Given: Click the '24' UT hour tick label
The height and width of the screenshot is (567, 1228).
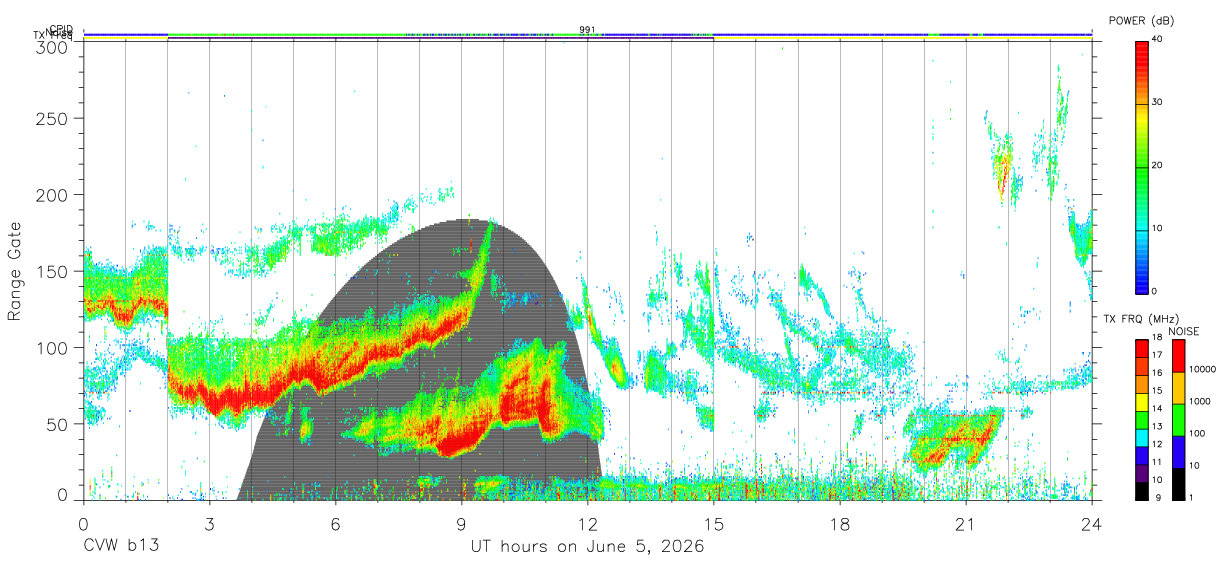Looking at the screenshot, I should [1091, 523].
